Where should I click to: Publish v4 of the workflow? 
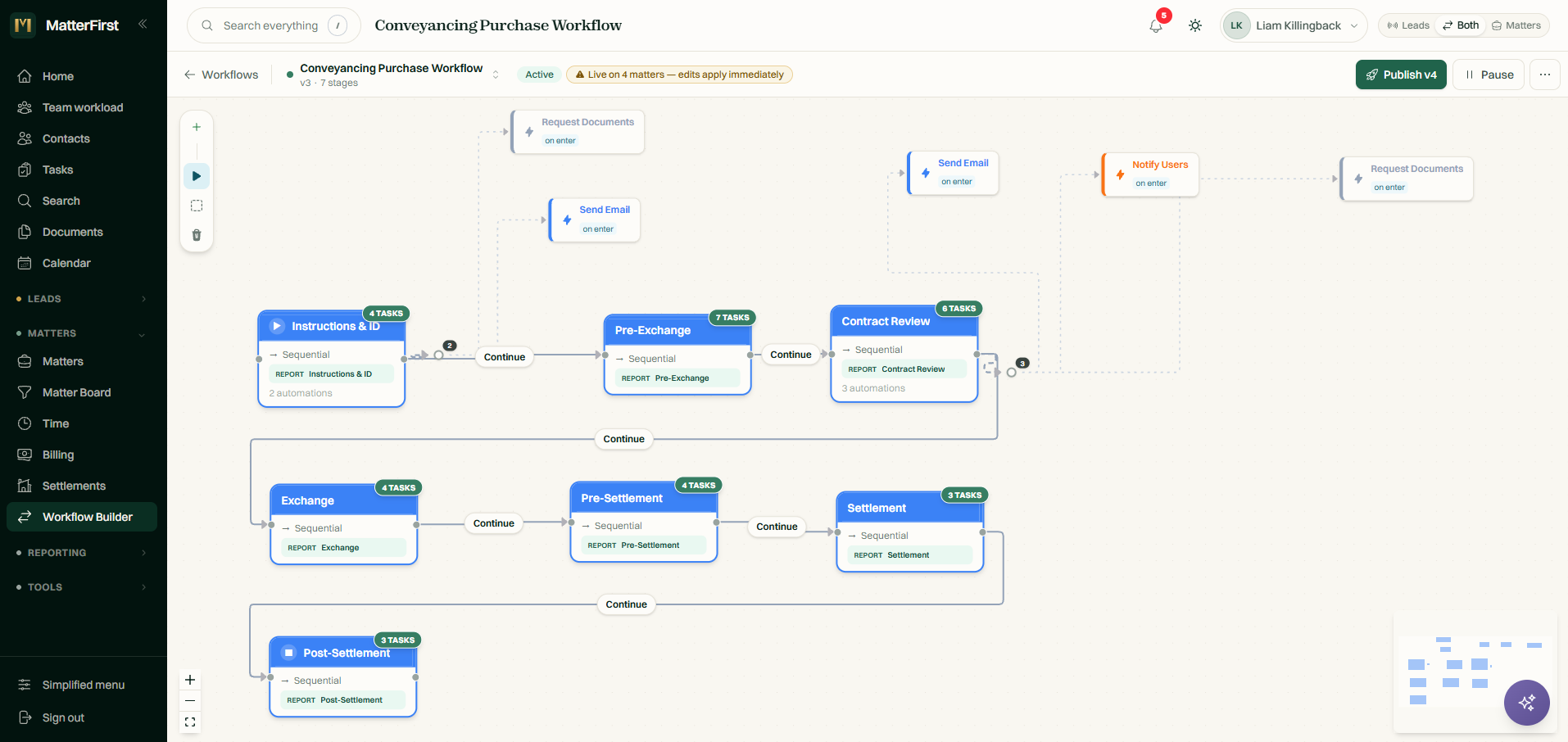pyautogui.click(x=1401, y=75)
